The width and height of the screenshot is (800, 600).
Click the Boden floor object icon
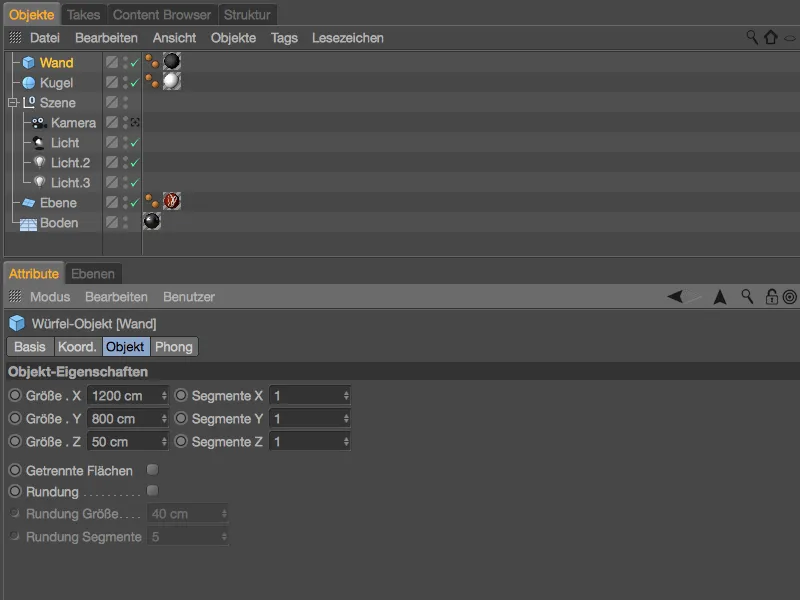(28, 224)
